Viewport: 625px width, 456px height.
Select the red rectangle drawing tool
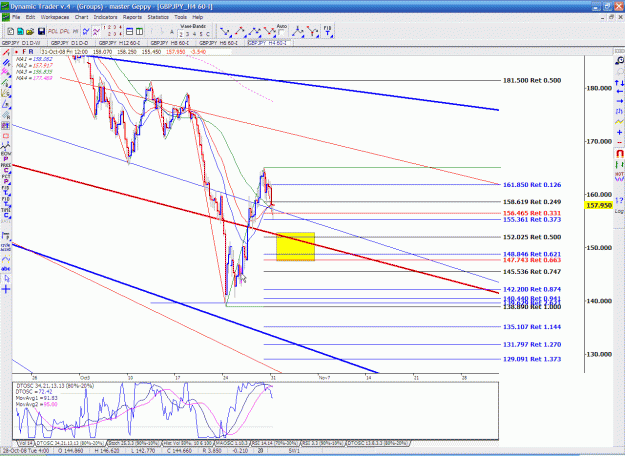(x=6, y=136)
